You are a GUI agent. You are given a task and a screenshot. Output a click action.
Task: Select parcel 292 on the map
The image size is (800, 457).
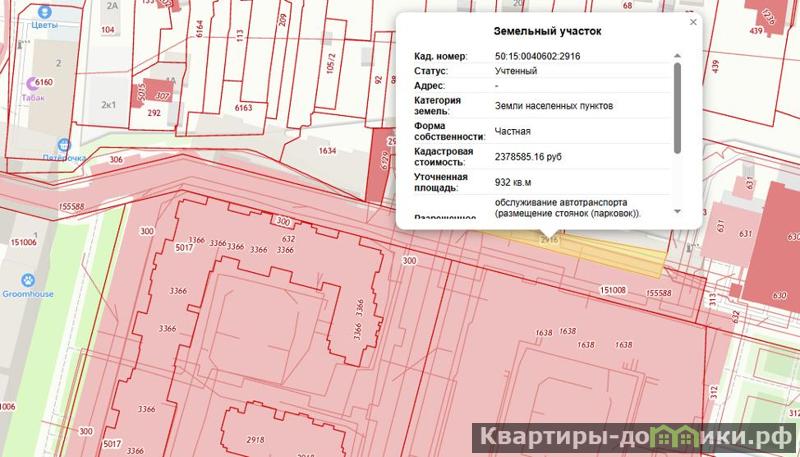click(154, 113)
